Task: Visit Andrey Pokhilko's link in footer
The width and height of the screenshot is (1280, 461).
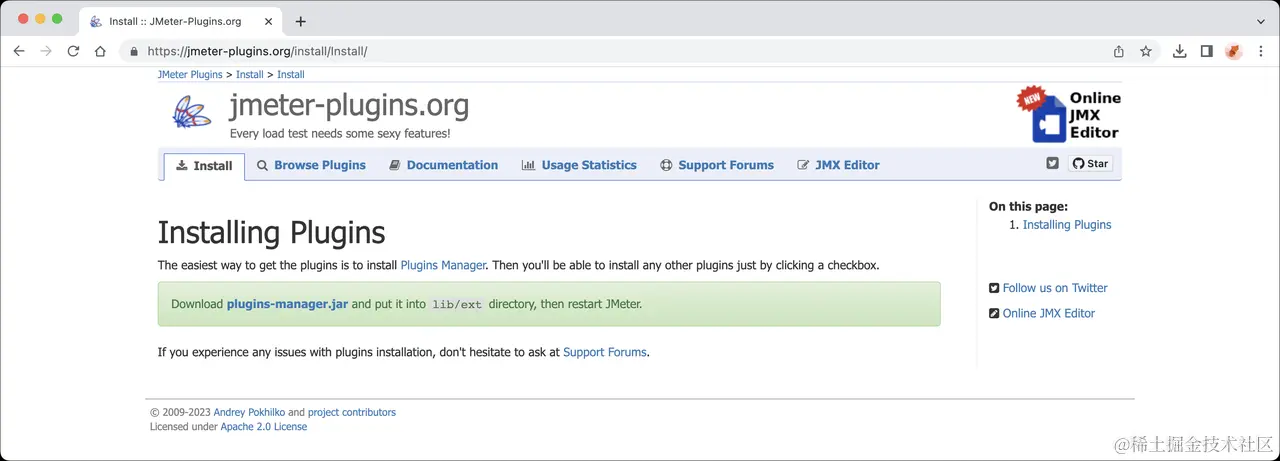Action: pos(249,412)
